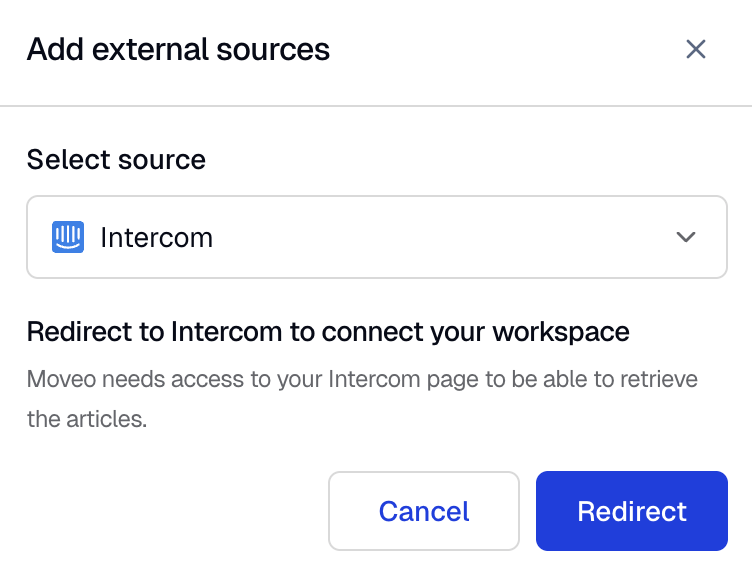Click the Moveo needs access description text
Image resolution: width=752 pixels, height=584 pixels.
tap(362, 399)
